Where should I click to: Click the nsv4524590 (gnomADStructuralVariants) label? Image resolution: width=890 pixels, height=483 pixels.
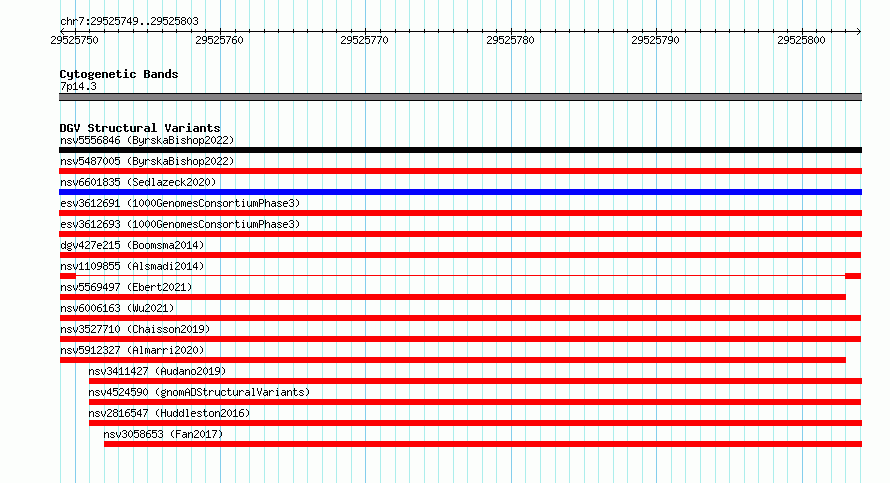click(x=199, y=392)
